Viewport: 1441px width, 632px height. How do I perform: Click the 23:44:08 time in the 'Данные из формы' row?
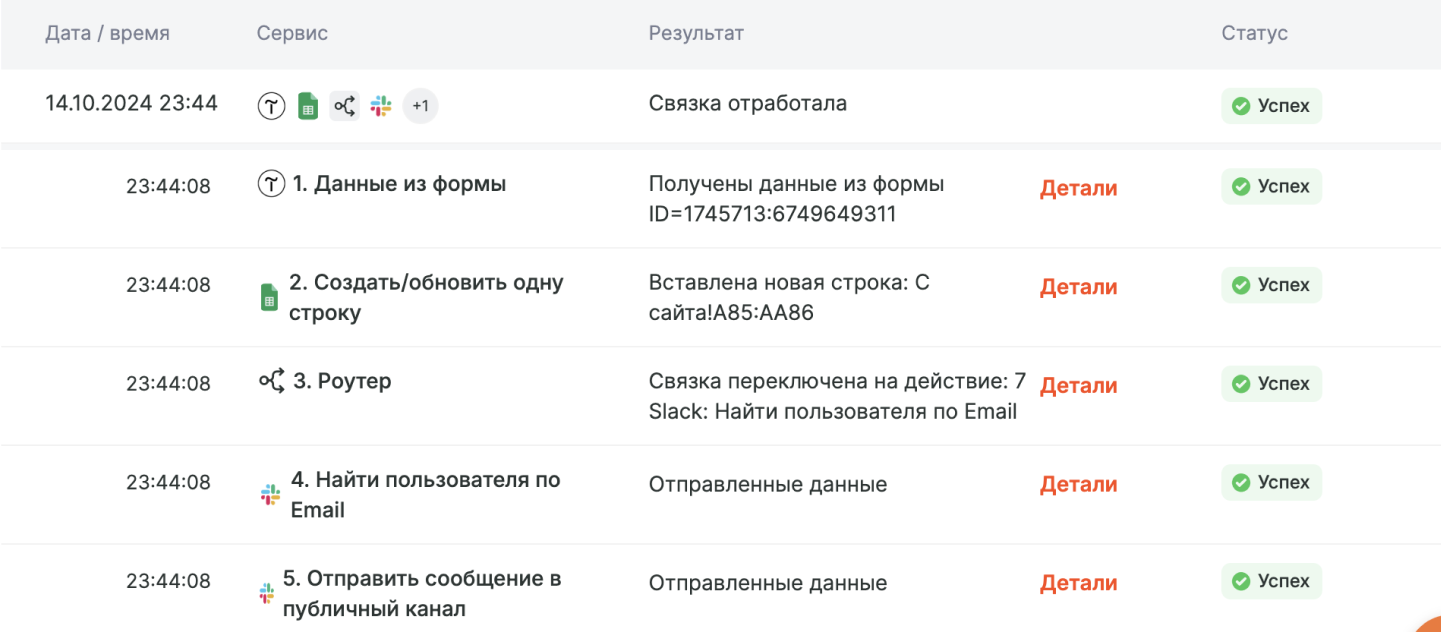pos(168,186)
